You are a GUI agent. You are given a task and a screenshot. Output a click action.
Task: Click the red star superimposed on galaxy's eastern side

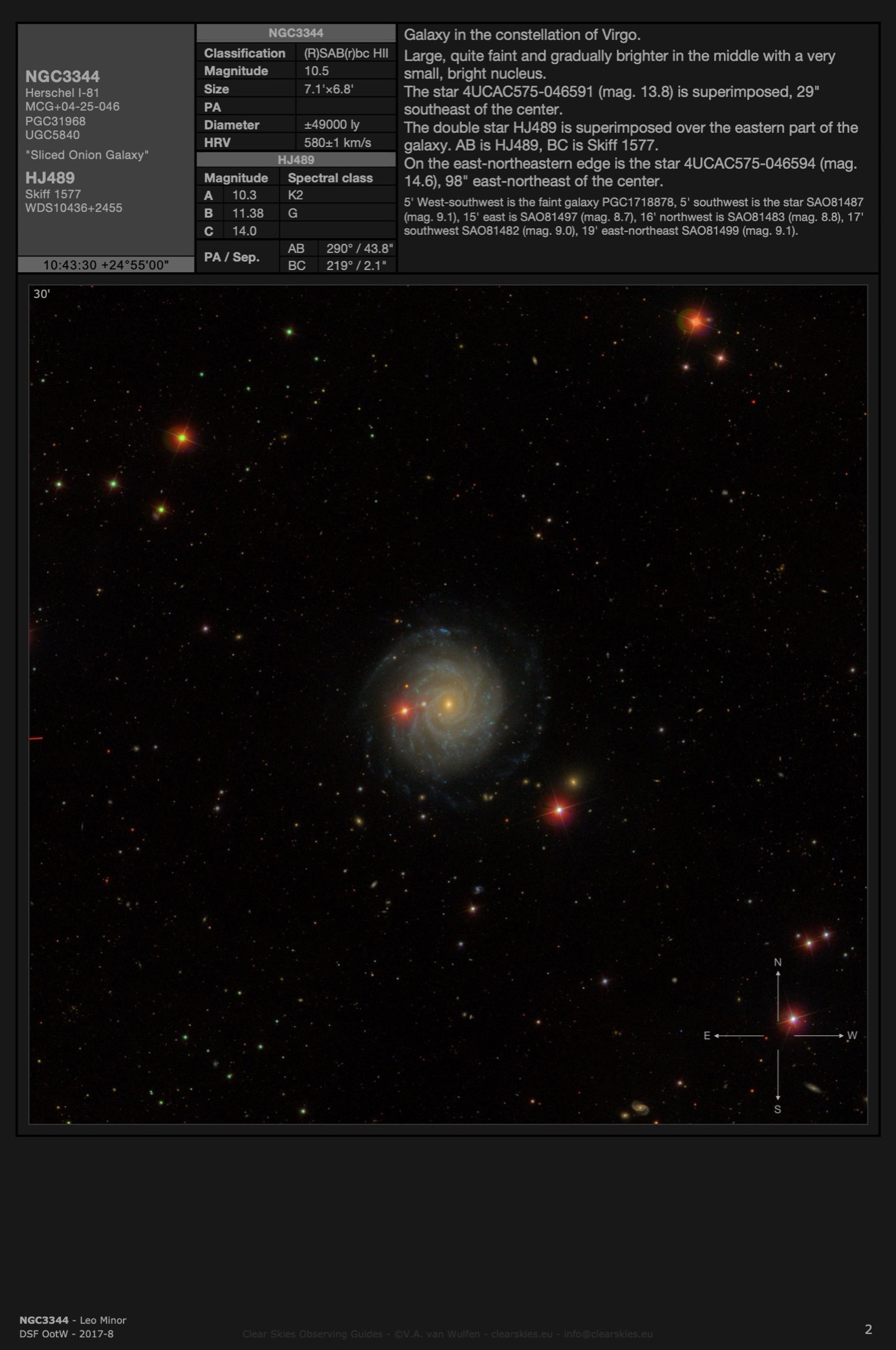(404, 710)
